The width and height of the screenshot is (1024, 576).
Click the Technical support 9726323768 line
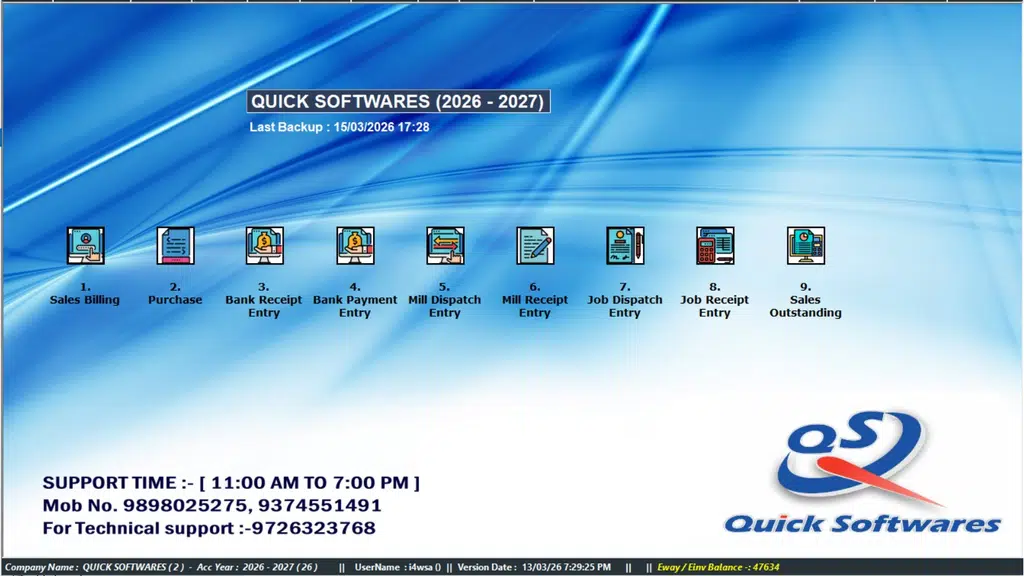click(x=209, y=528)
